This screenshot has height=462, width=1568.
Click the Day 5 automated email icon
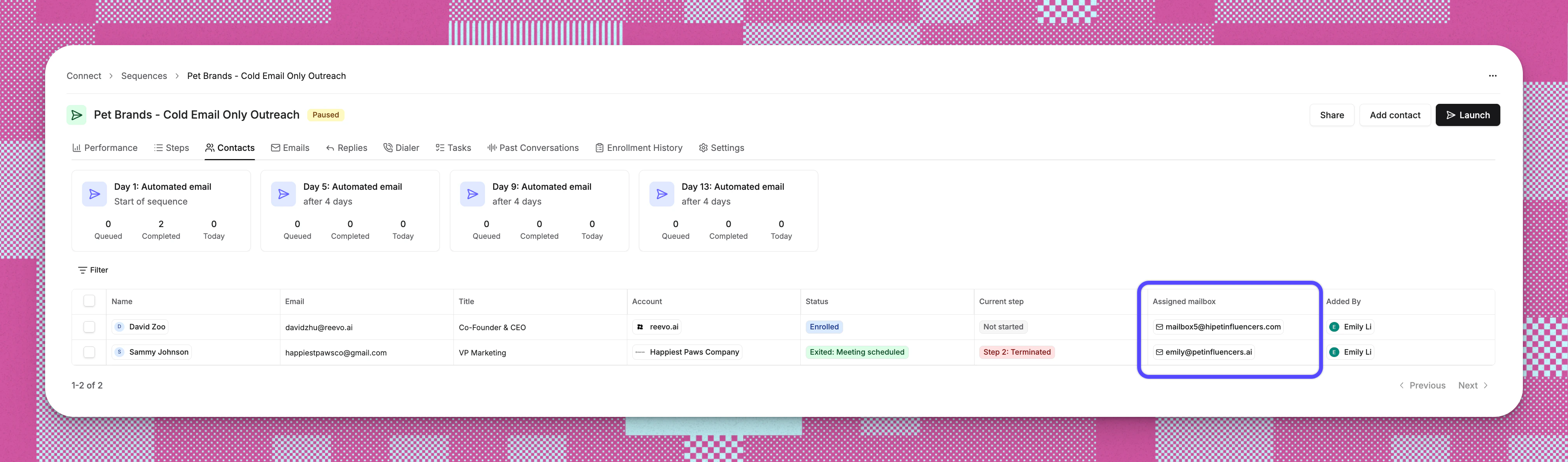(283, 194)
